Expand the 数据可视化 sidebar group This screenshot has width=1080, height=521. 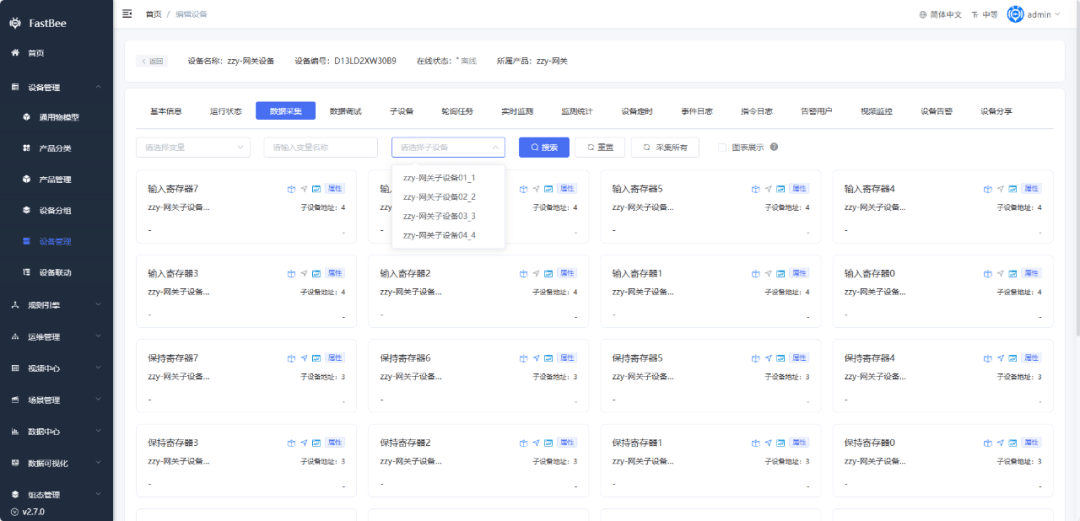(x=56, y=463)
